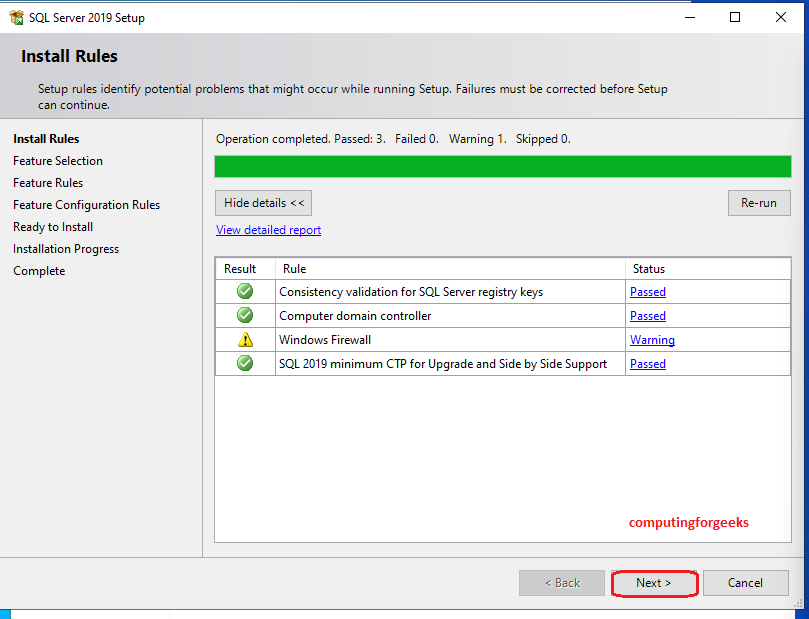The image size is (809, 619).
Task: Collapse details using Hide details button
Action: tap(263, 203)
